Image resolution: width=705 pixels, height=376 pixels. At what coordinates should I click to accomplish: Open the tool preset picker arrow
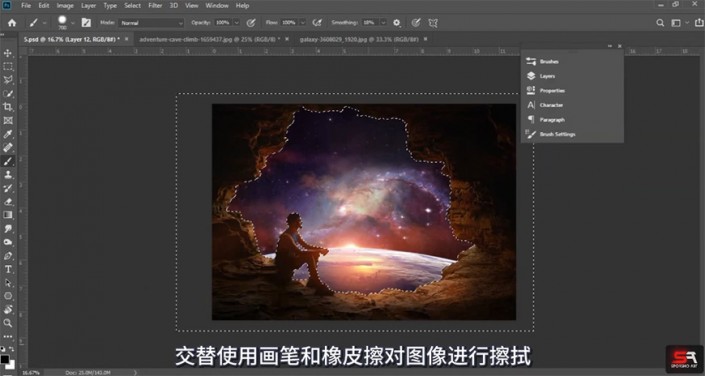coord(45,22)
